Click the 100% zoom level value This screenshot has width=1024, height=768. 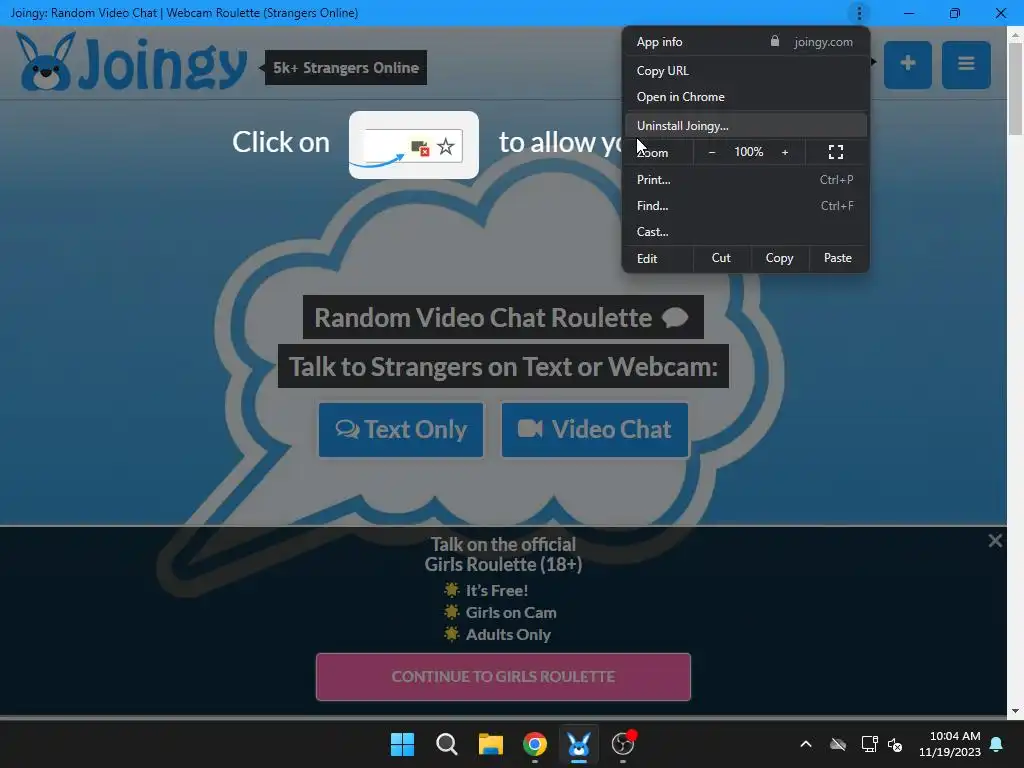(748, 152)
